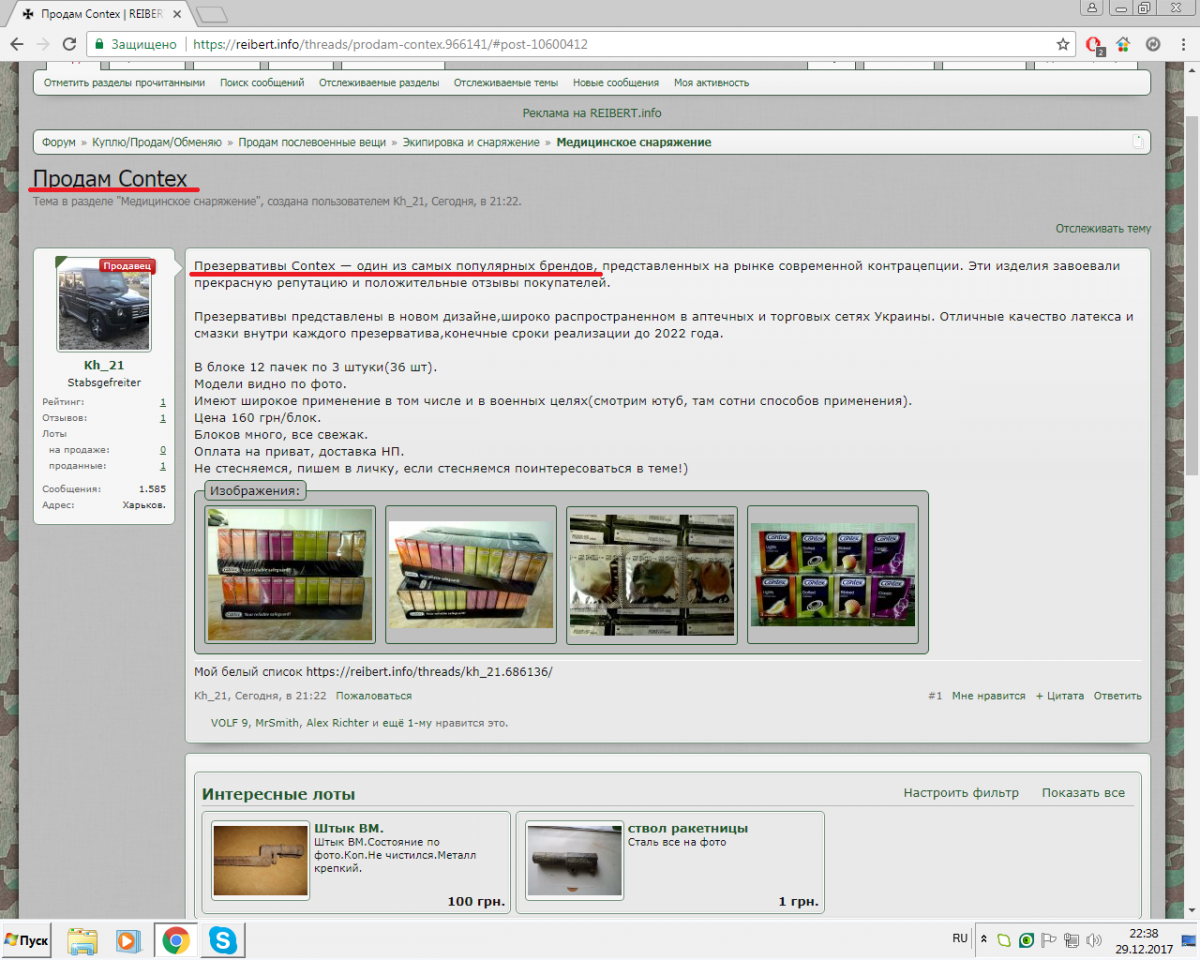Click the Chrome profile person icon
1200x960 pixels.
[1092, 8]
